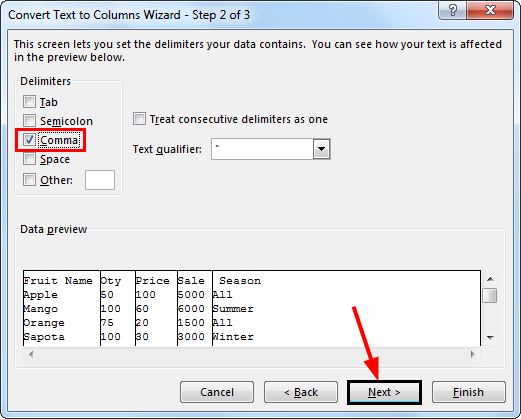Open the Text qualifier dropdown arrow

click(x=321, y=149)
